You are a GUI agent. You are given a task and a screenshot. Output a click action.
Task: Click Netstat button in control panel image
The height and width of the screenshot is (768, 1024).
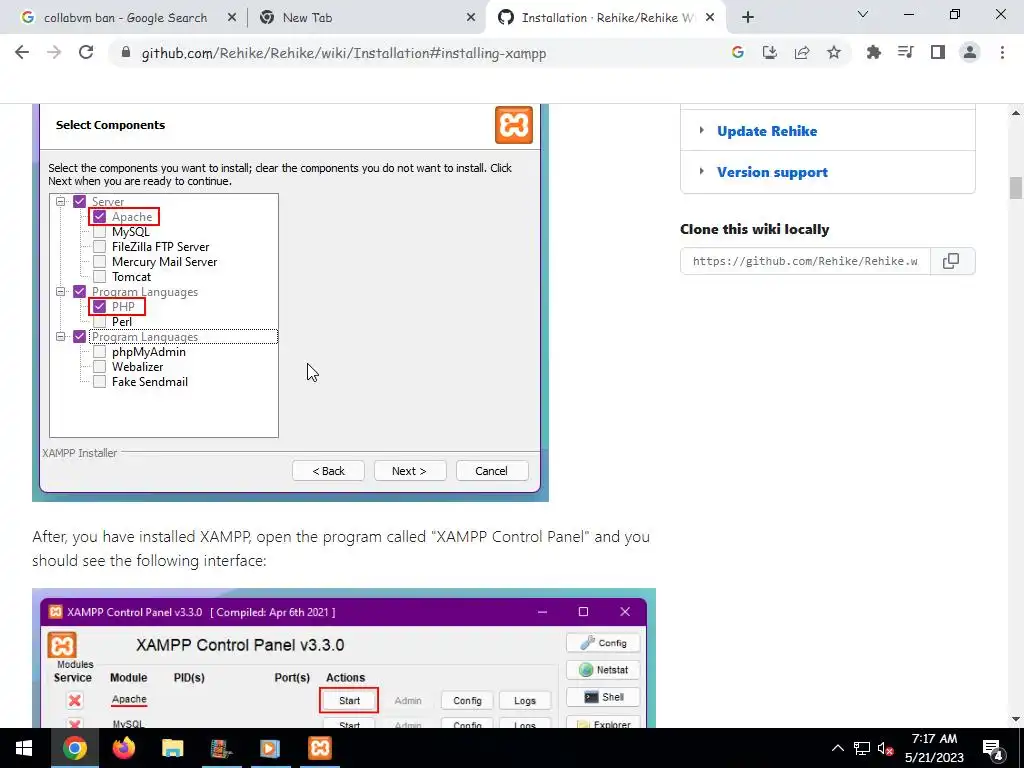click(603, 670)
